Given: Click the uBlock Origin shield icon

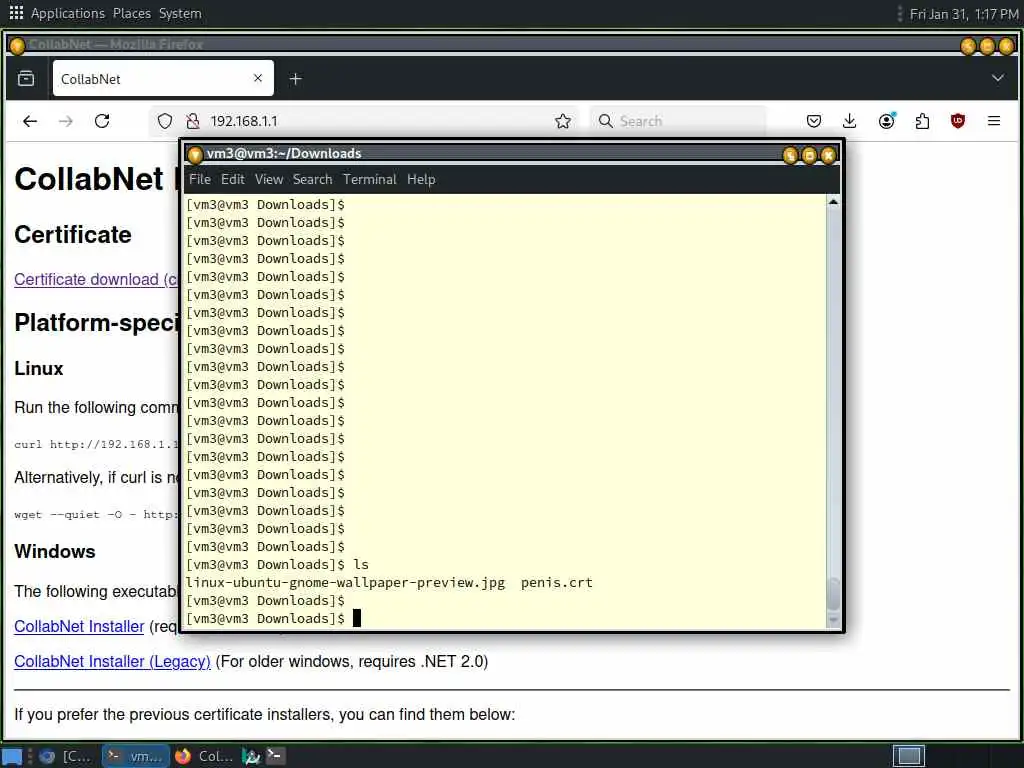Looking at the screenshot, I should (957, 121).
